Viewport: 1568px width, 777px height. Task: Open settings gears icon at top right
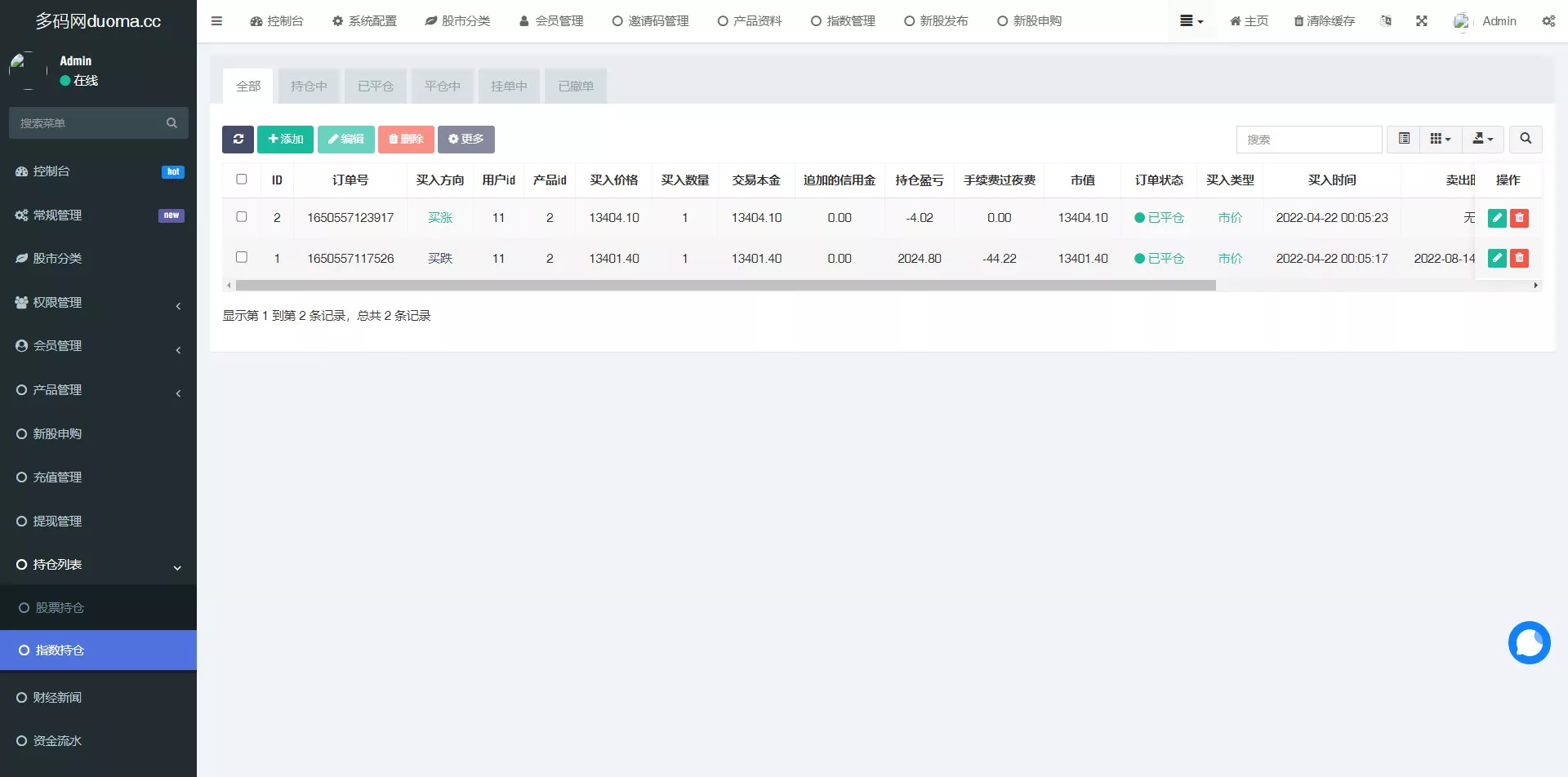coord(1548,21)
